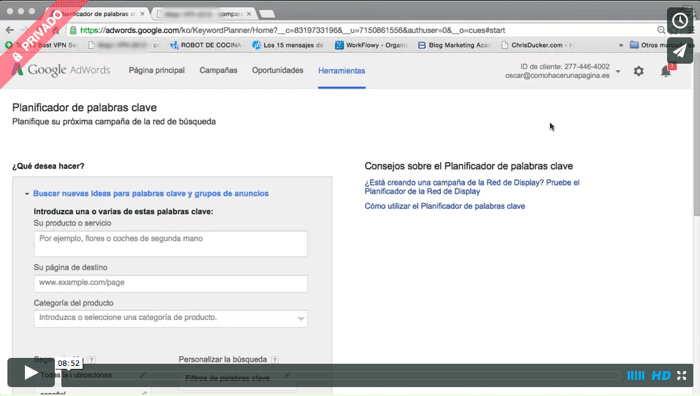Click the zoom magnifier icon in address bar
This screenshot has width=700, height=396.
[661, 30]
